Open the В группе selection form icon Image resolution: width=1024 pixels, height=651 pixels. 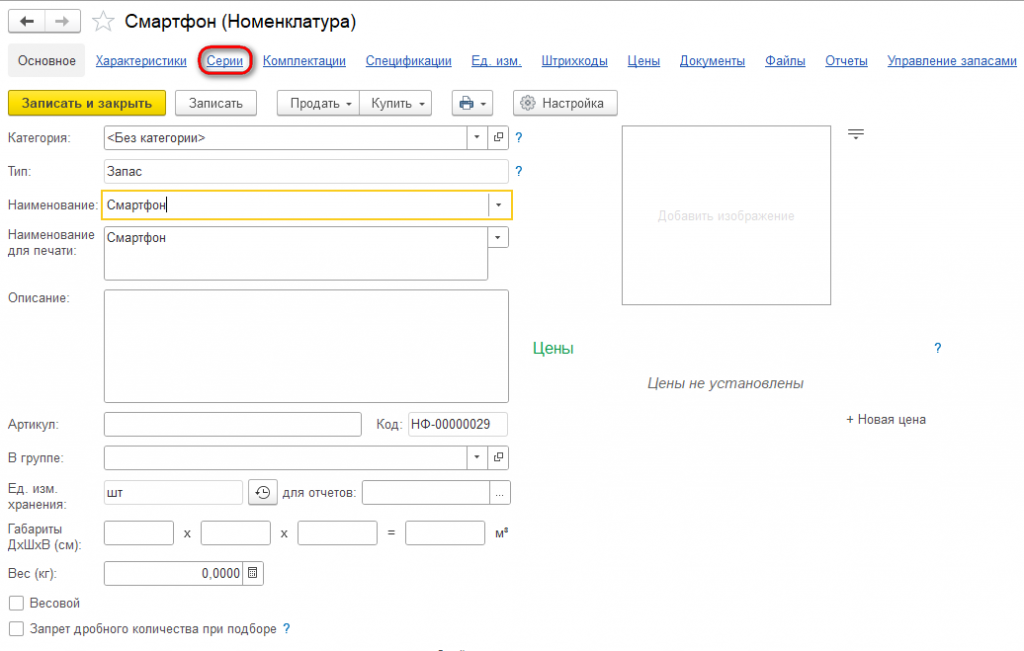[x=498, y=458]
